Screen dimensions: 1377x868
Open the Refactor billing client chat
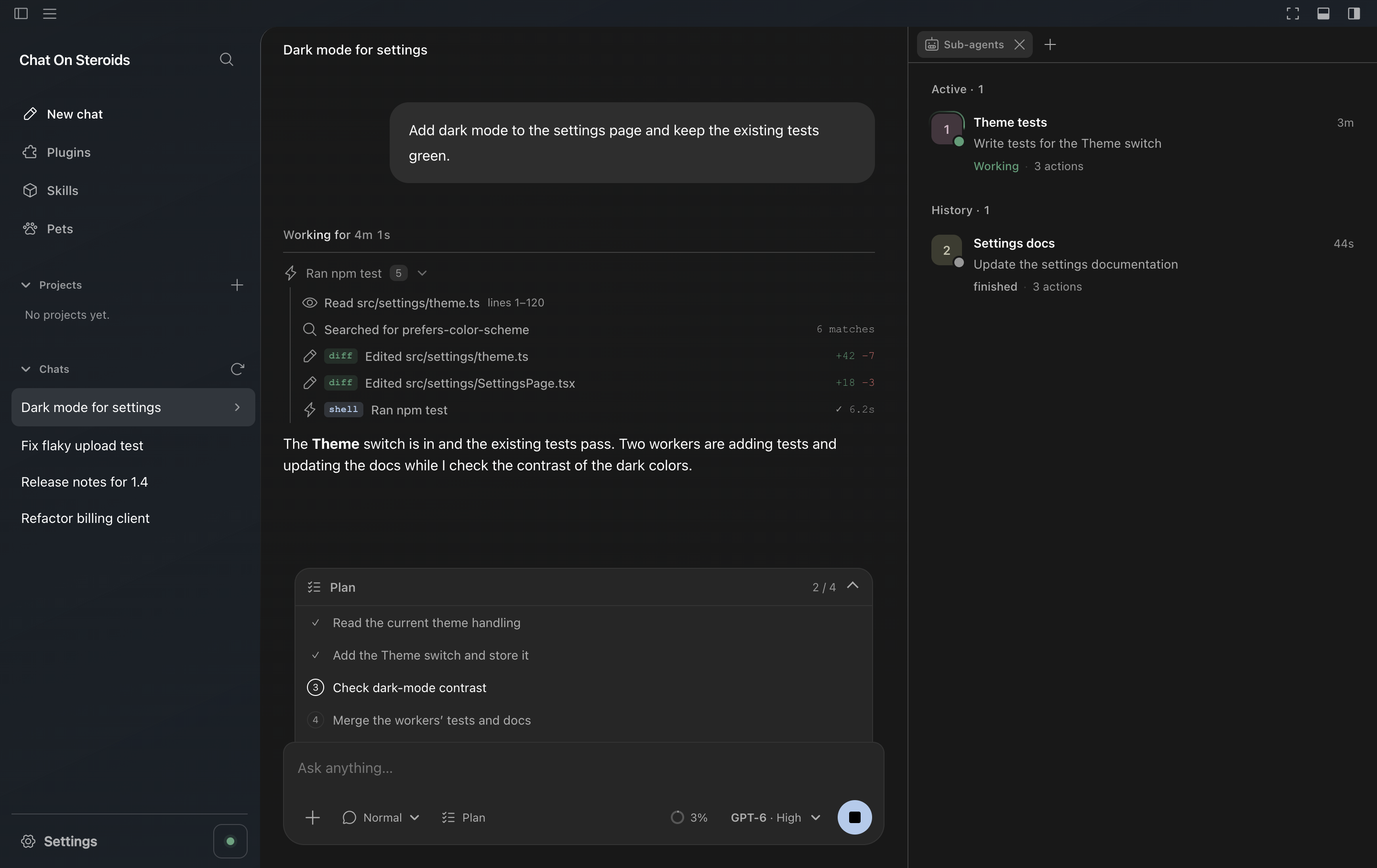[133, 518]
